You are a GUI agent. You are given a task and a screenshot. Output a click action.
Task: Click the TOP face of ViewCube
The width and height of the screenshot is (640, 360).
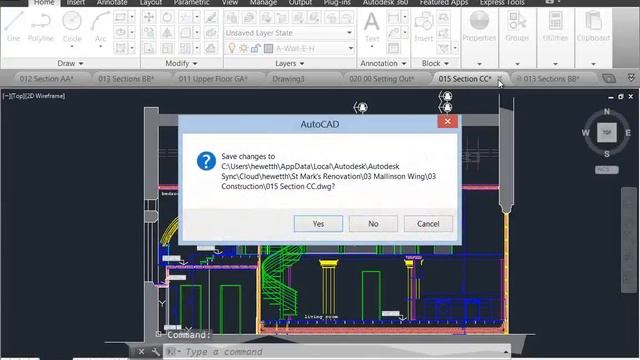point(607,133)
